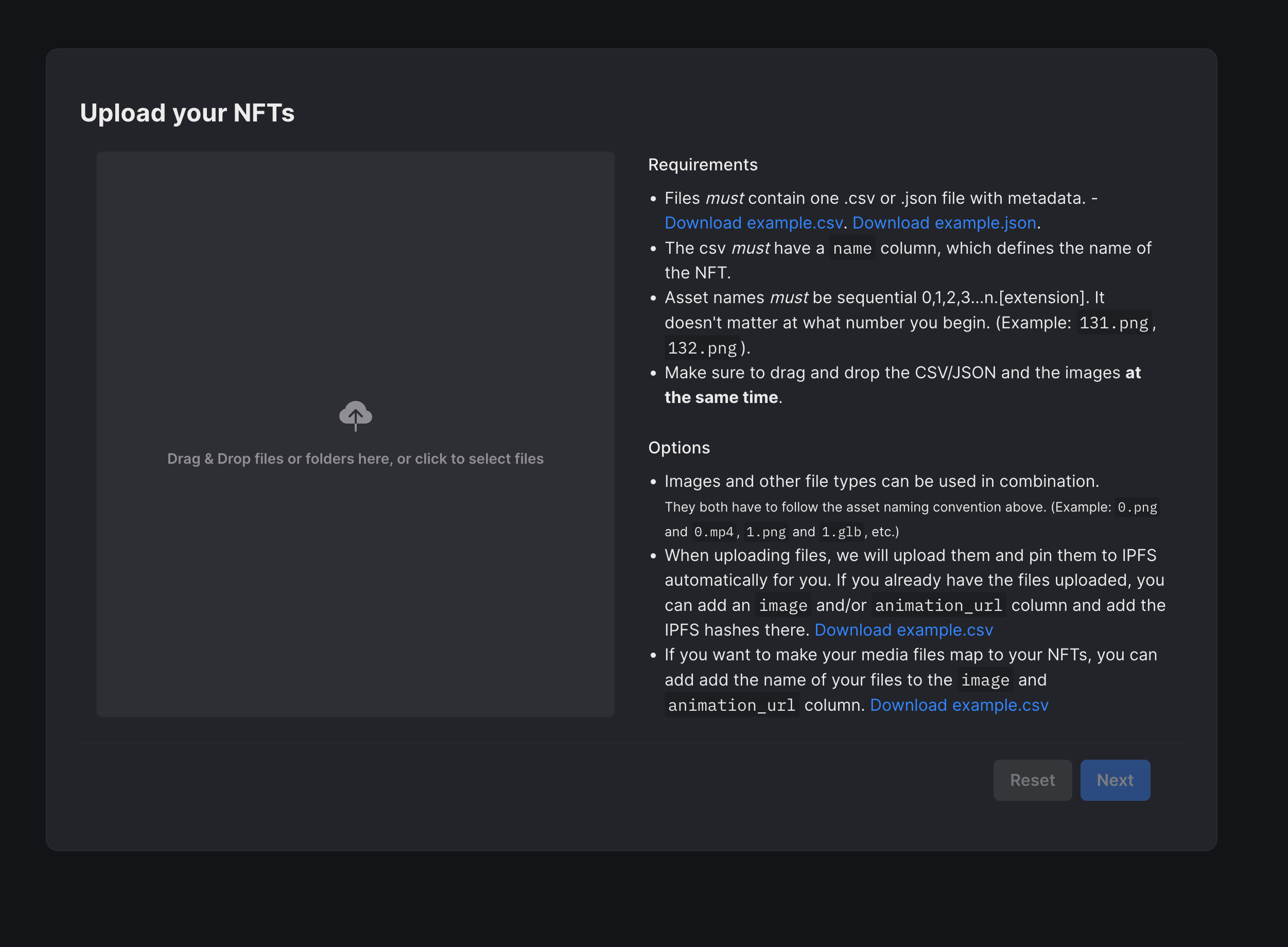Viewport: 1288px width, 947px height.
Task: Select the image code badge under Options
Action: tap(783, 605)
